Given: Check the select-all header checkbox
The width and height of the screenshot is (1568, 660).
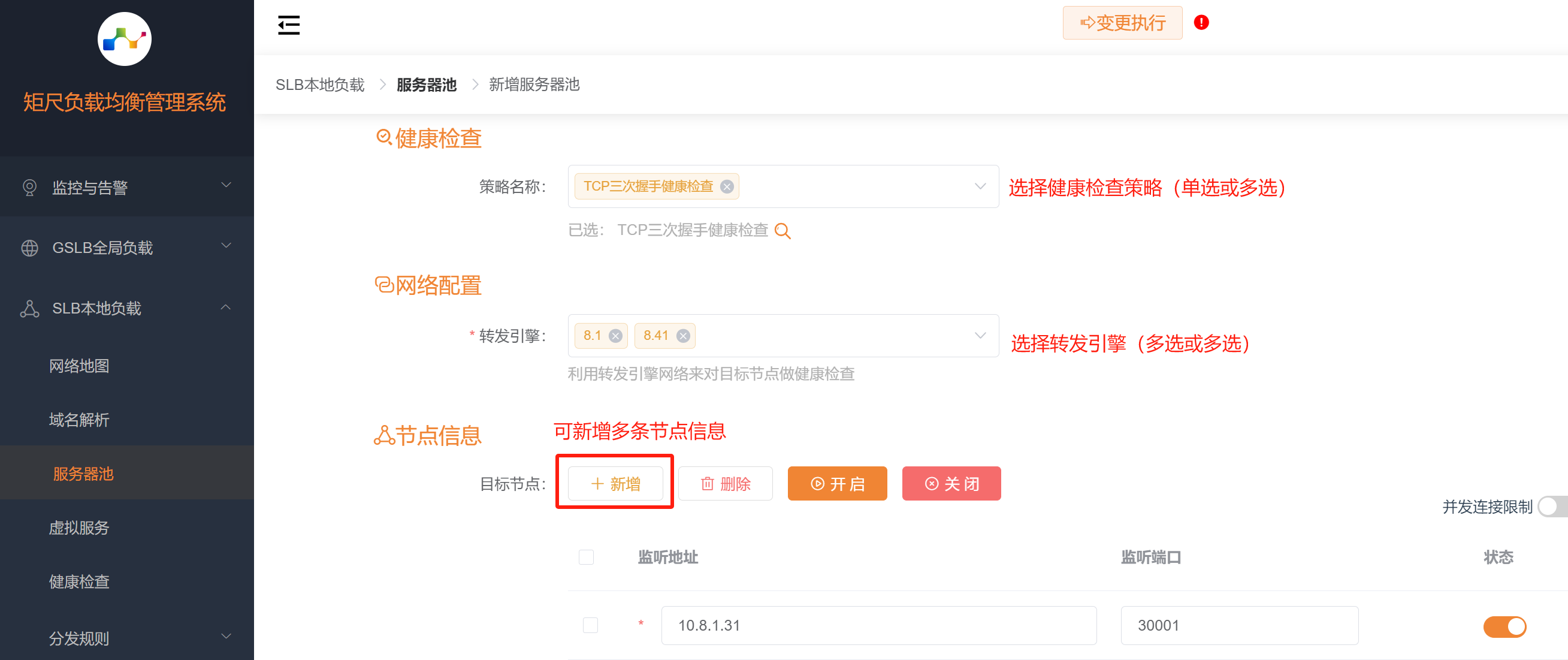Looking at the screenshot, I should pyautogui.click(x=586, y=557).
